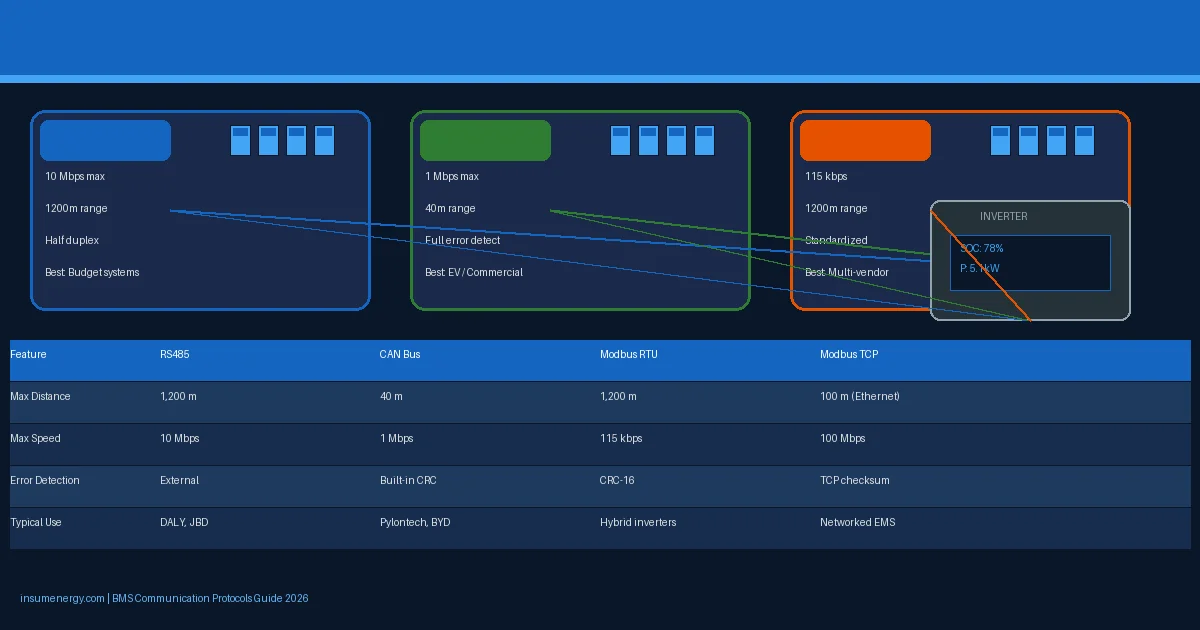Image resolution: width=1200 pixels, height=630 pixels.
Task: Click the "External" error detection cell
Action: (180, 480)
